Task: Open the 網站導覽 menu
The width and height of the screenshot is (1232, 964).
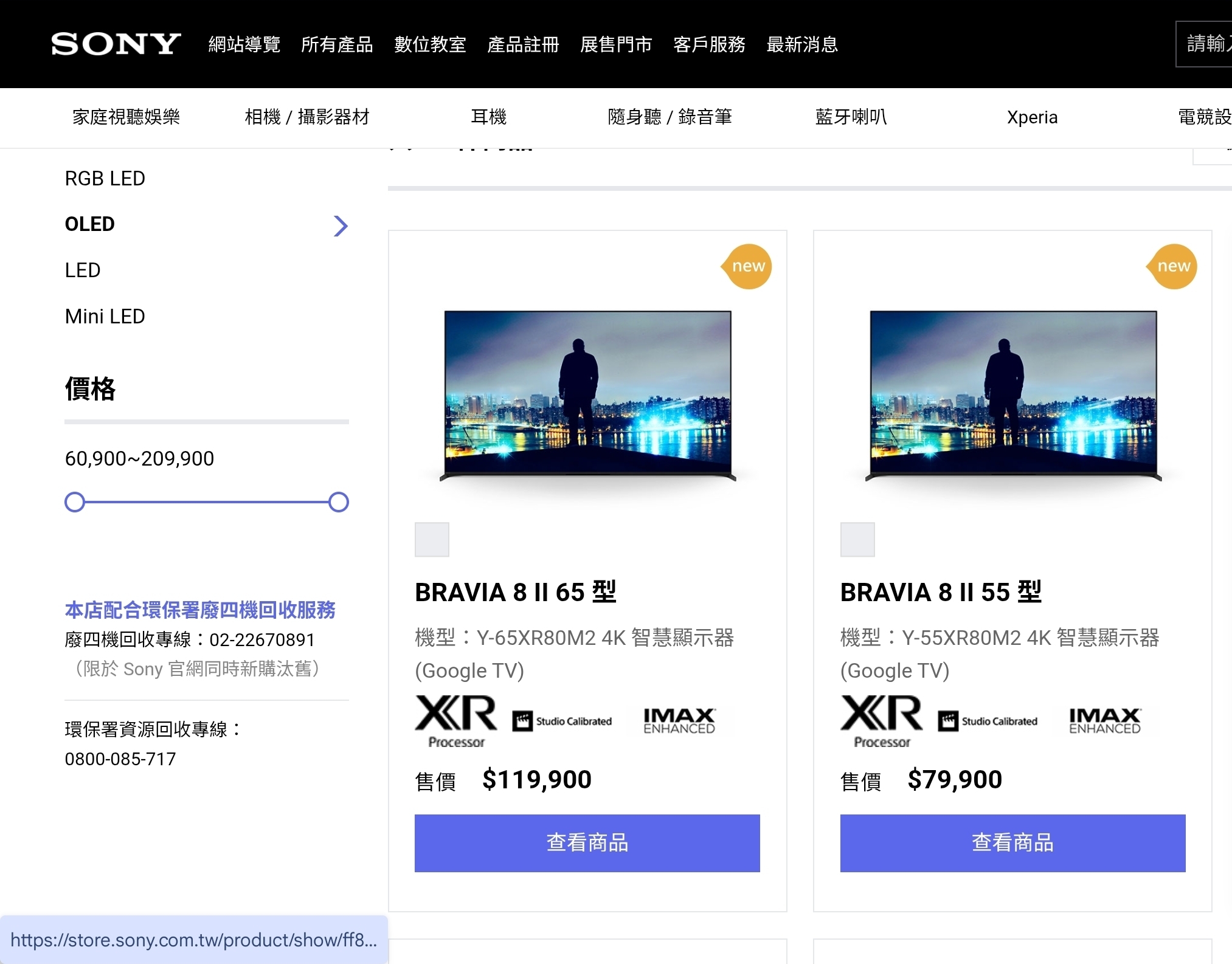Action: pos(244,44)
